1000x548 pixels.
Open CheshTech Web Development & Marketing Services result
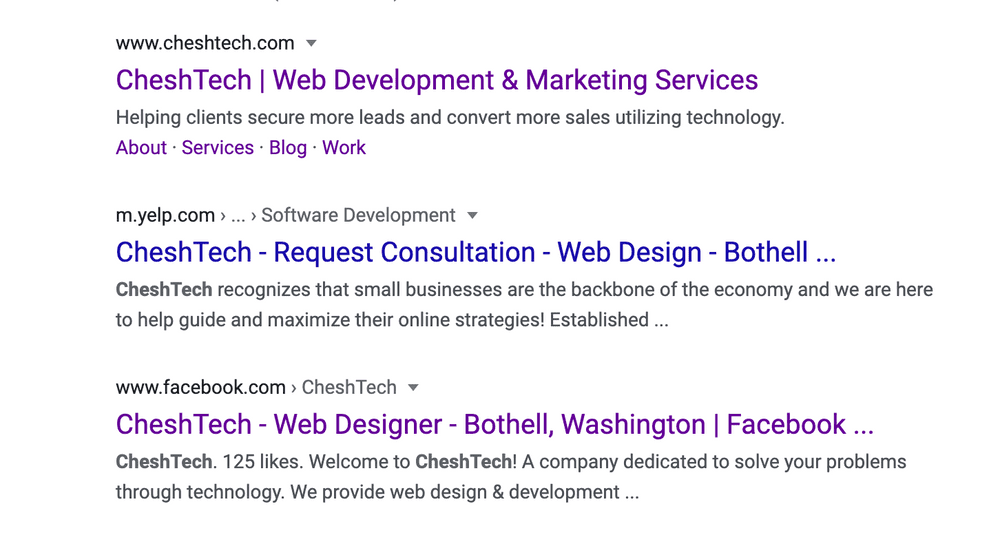(437, 80)
